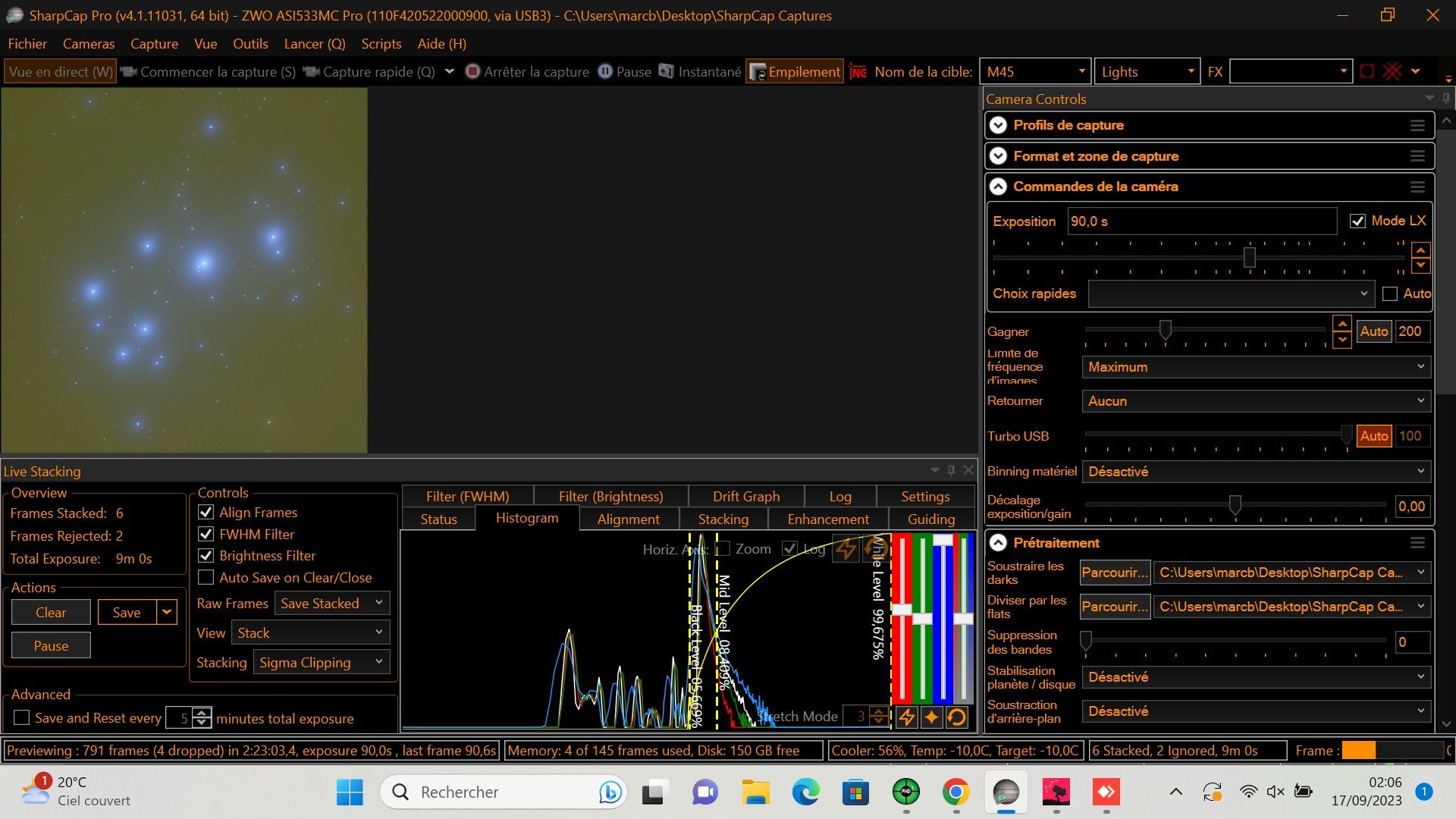
Task: Open the Wi-Fi network tray icon
Action: click(x=1247, y=792)
